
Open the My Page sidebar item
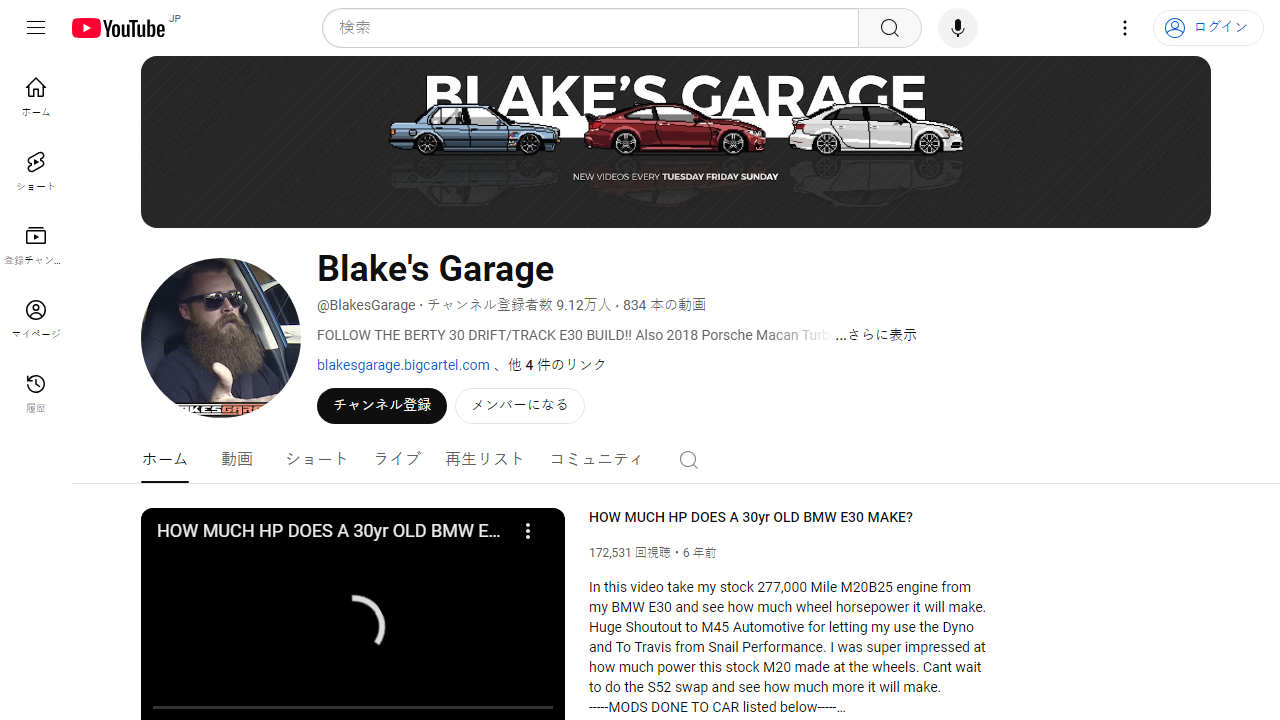point(36,319)
